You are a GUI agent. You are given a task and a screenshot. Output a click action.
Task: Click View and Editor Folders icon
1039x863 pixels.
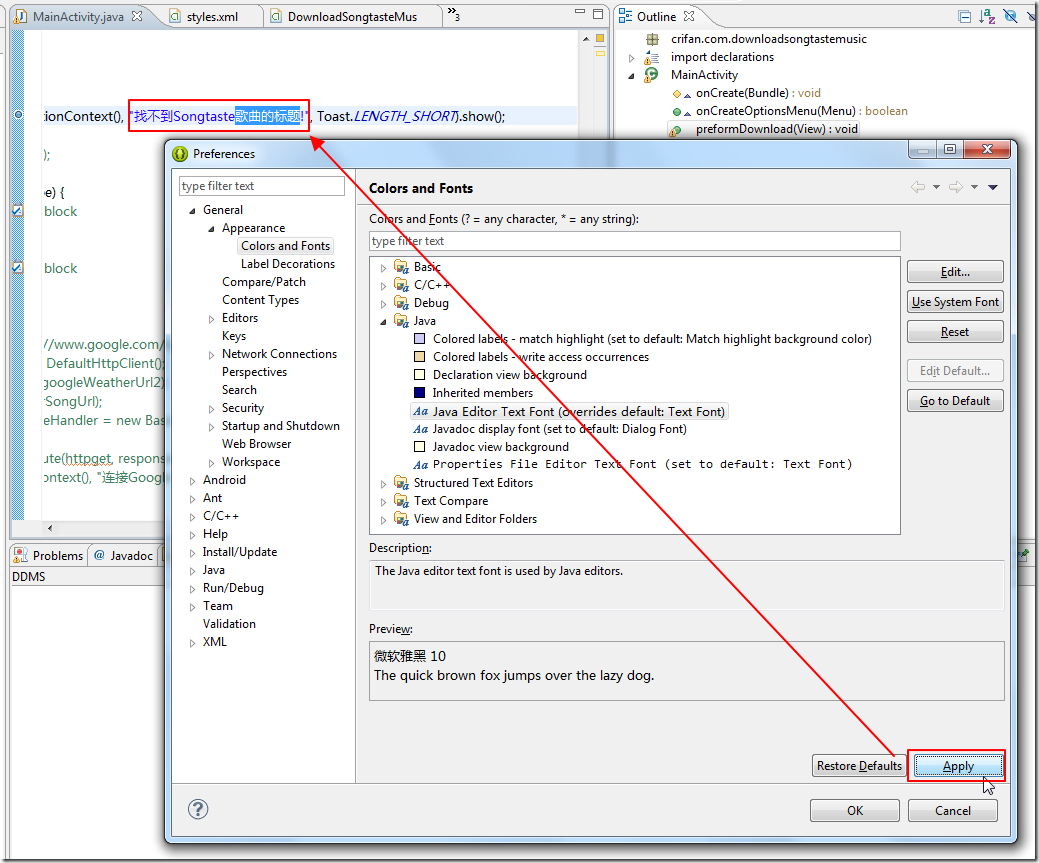pyautogui.click(x=401, y=518)
